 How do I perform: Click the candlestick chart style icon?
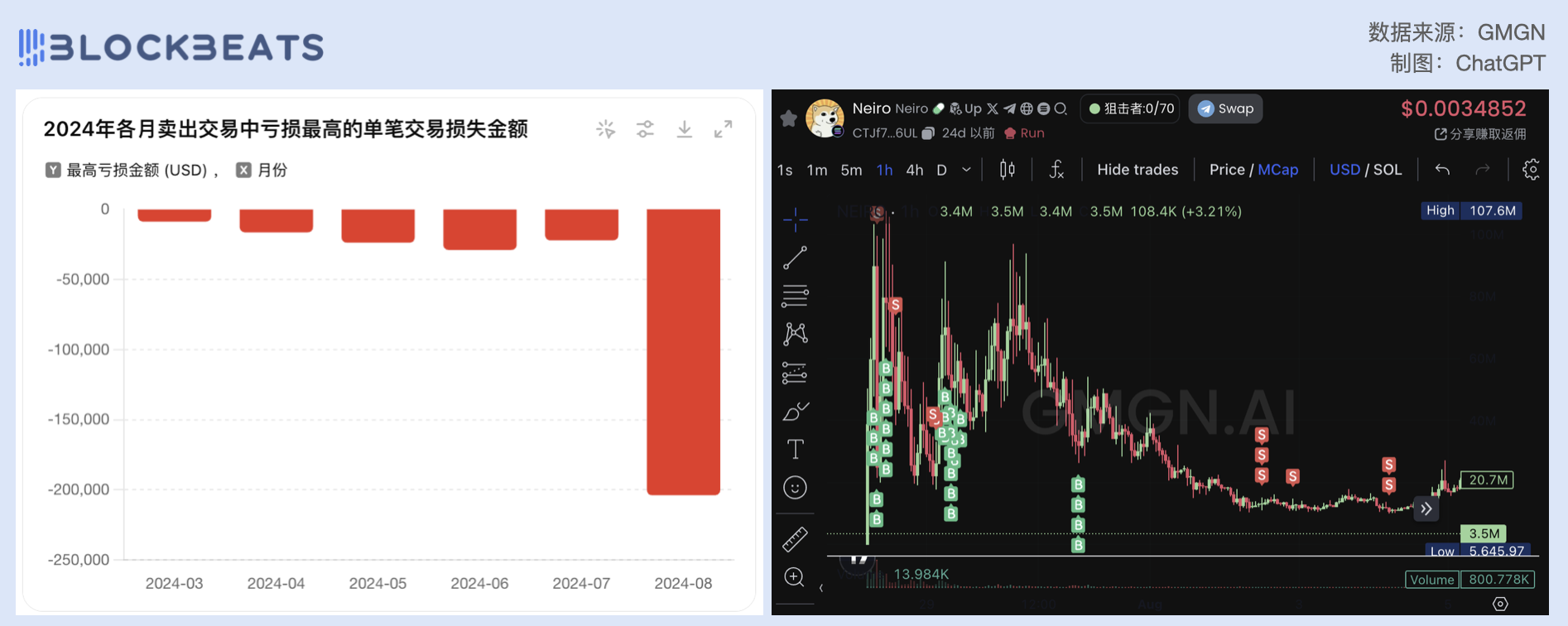click(1007, 170)
